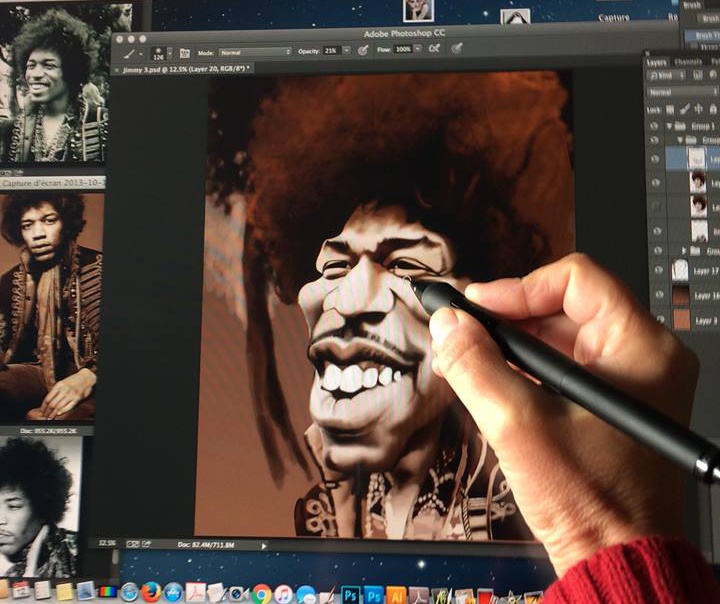Screen dimensions: 720x604
Task: Open the Calendar icon in the Dock
Action: [x=21, y=590]
